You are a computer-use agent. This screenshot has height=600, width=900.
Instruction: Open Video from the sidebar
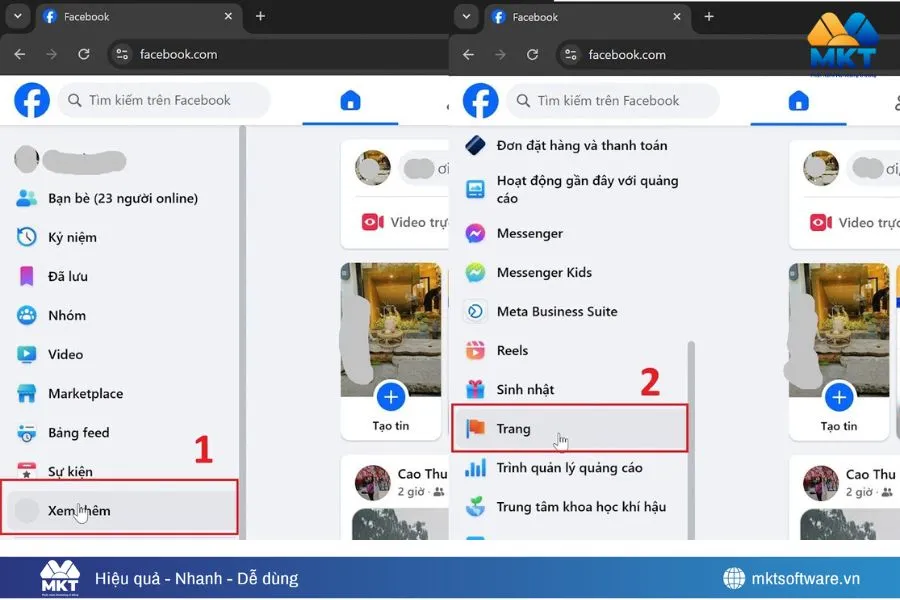(63, 354)
